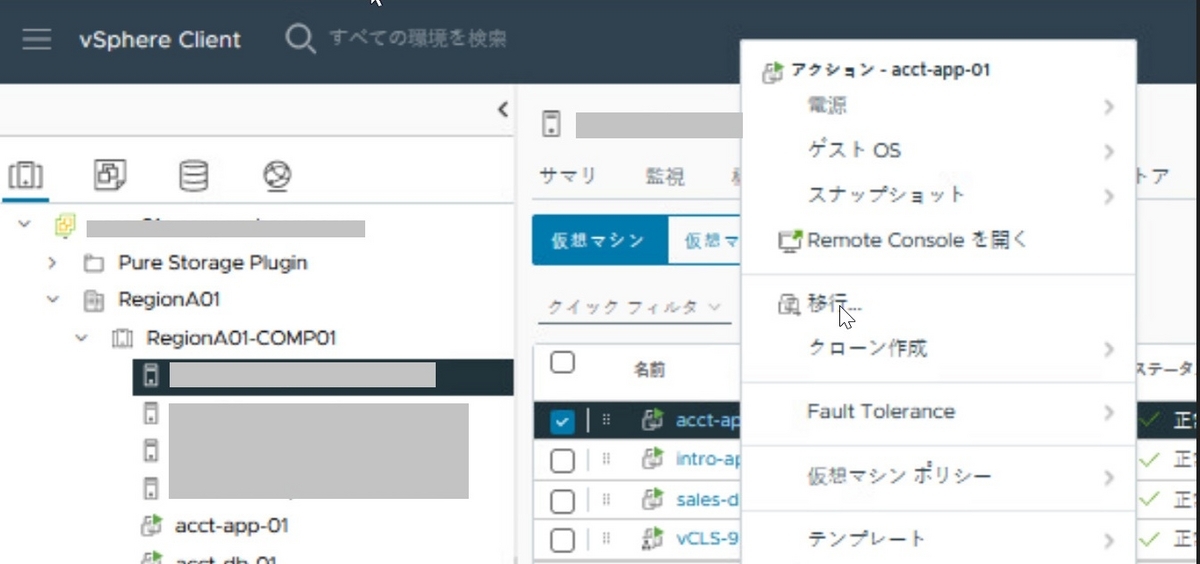
Task: Click the intro-app VM icon in table
Action: click(653, 460)
